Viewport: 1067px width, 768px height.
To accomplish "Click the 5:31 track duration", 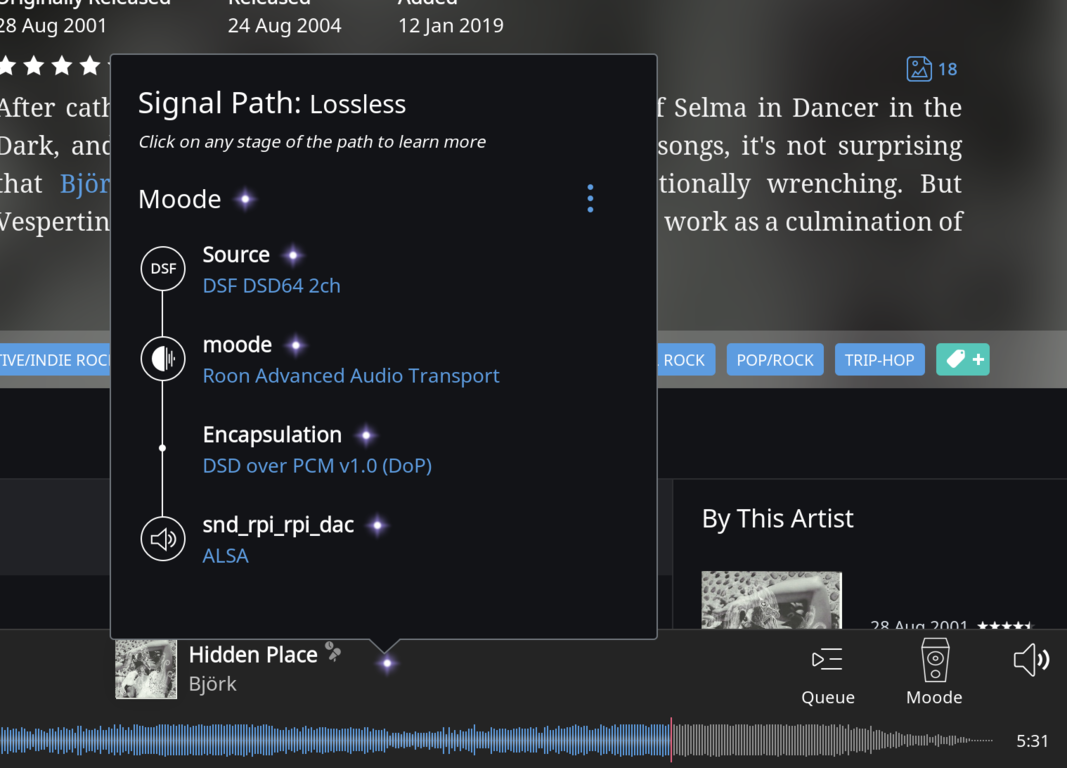I will tap(1032, 741).
